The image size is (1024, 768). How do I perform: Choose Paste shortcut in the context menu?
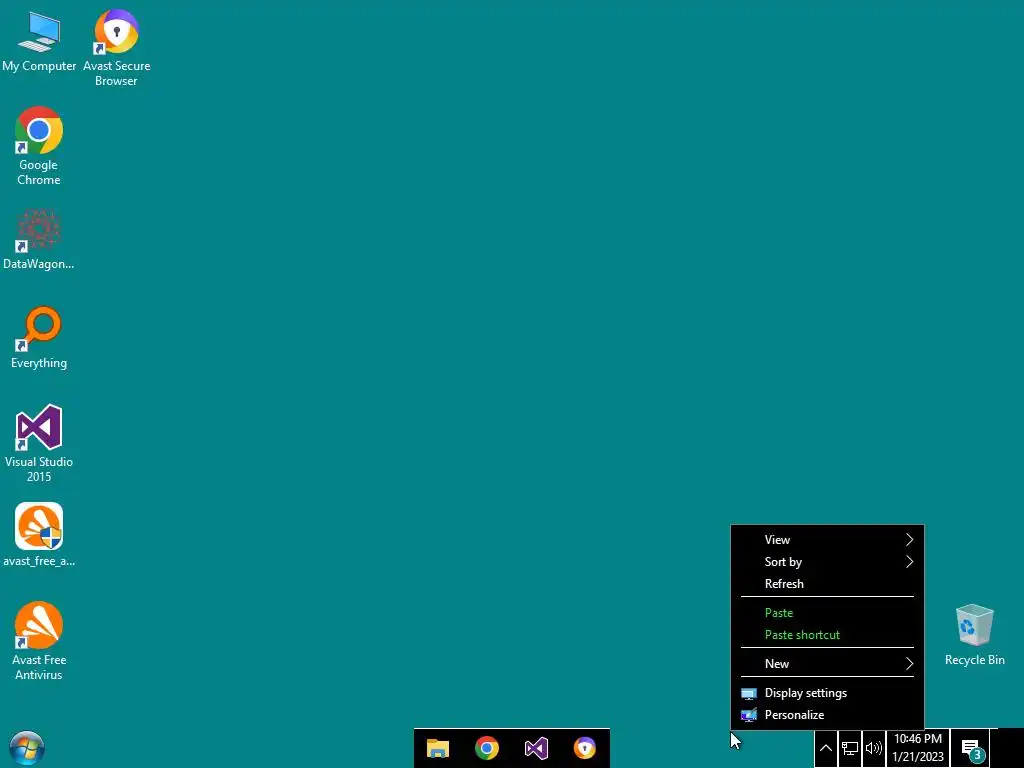(827, 635)
